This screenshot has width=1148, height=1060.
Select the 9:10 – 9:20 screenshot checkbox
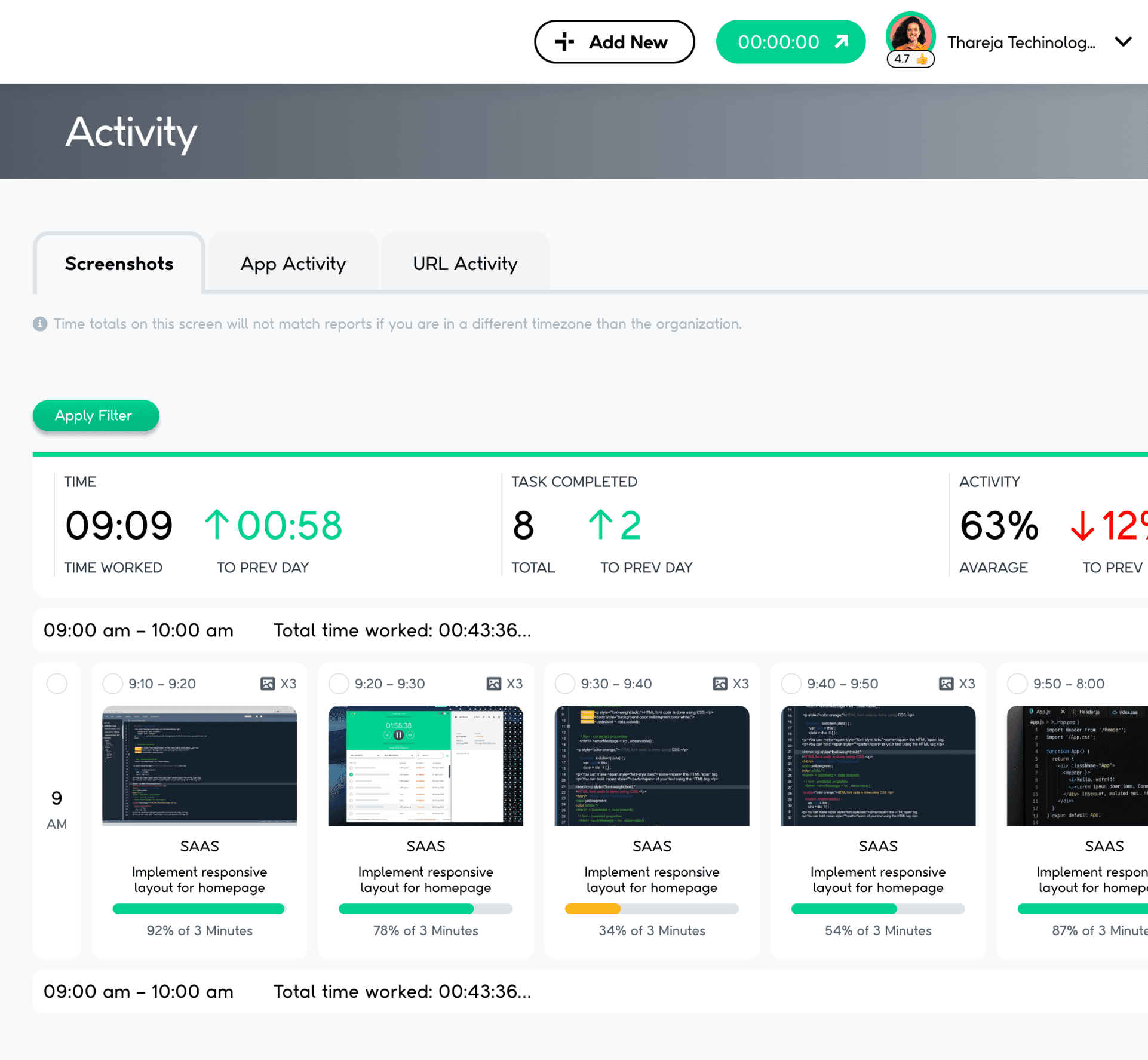pyautogui.click(x=112, y=684)
